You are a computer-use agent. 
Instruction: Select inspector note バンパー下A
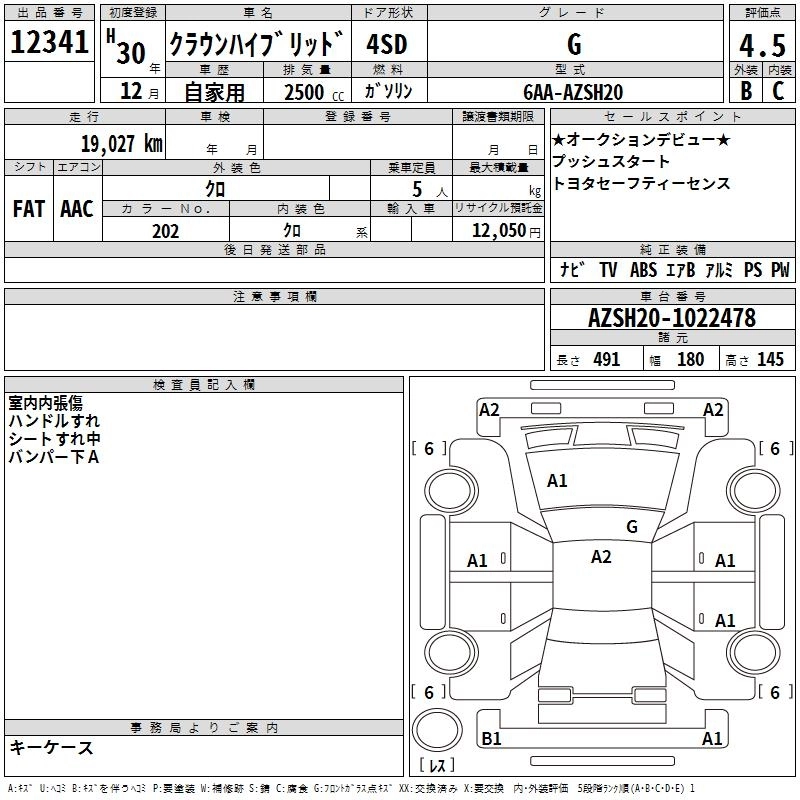[54, 457]
